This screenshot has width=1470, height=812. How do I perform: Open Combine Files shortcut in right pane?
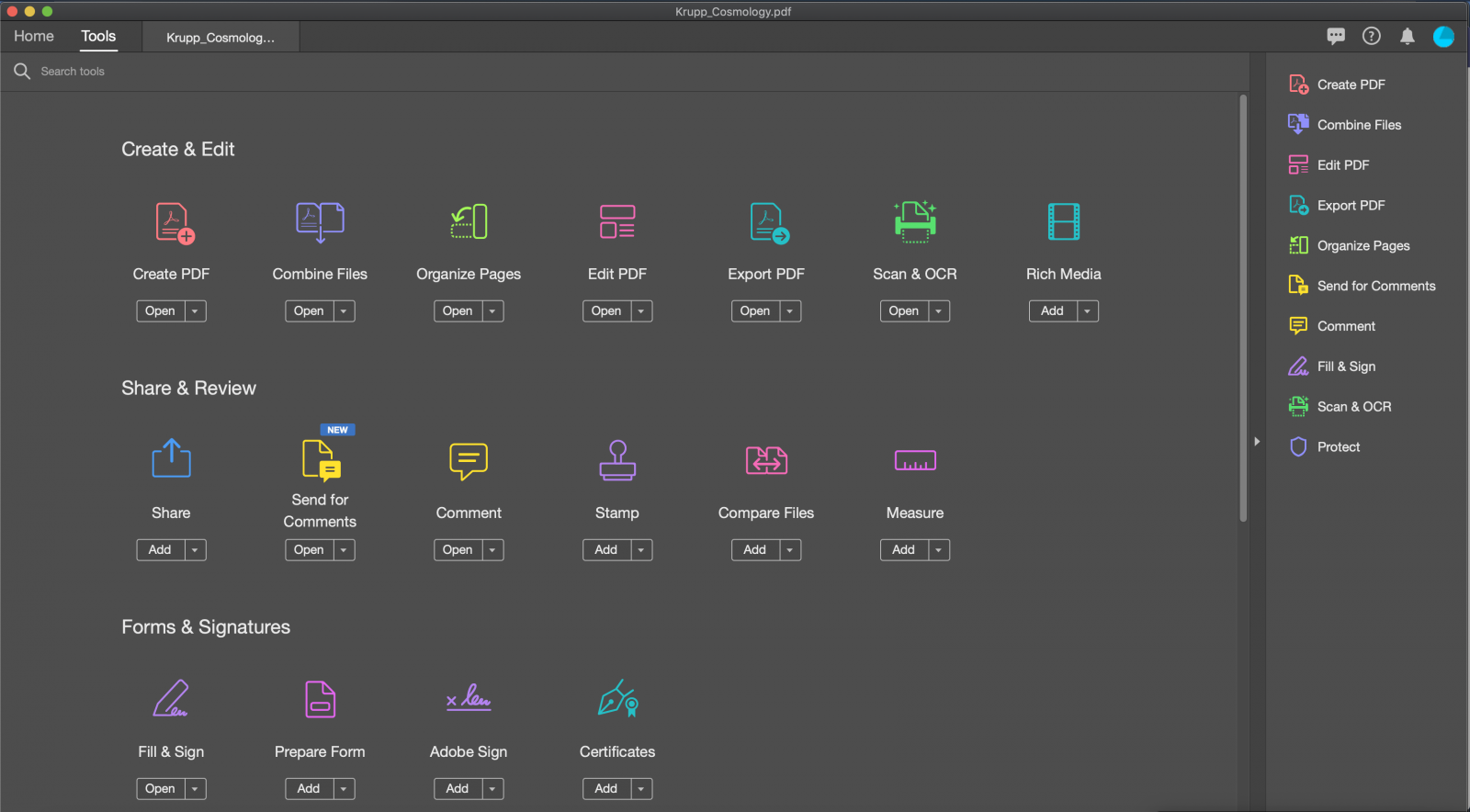coord(1344,125)
